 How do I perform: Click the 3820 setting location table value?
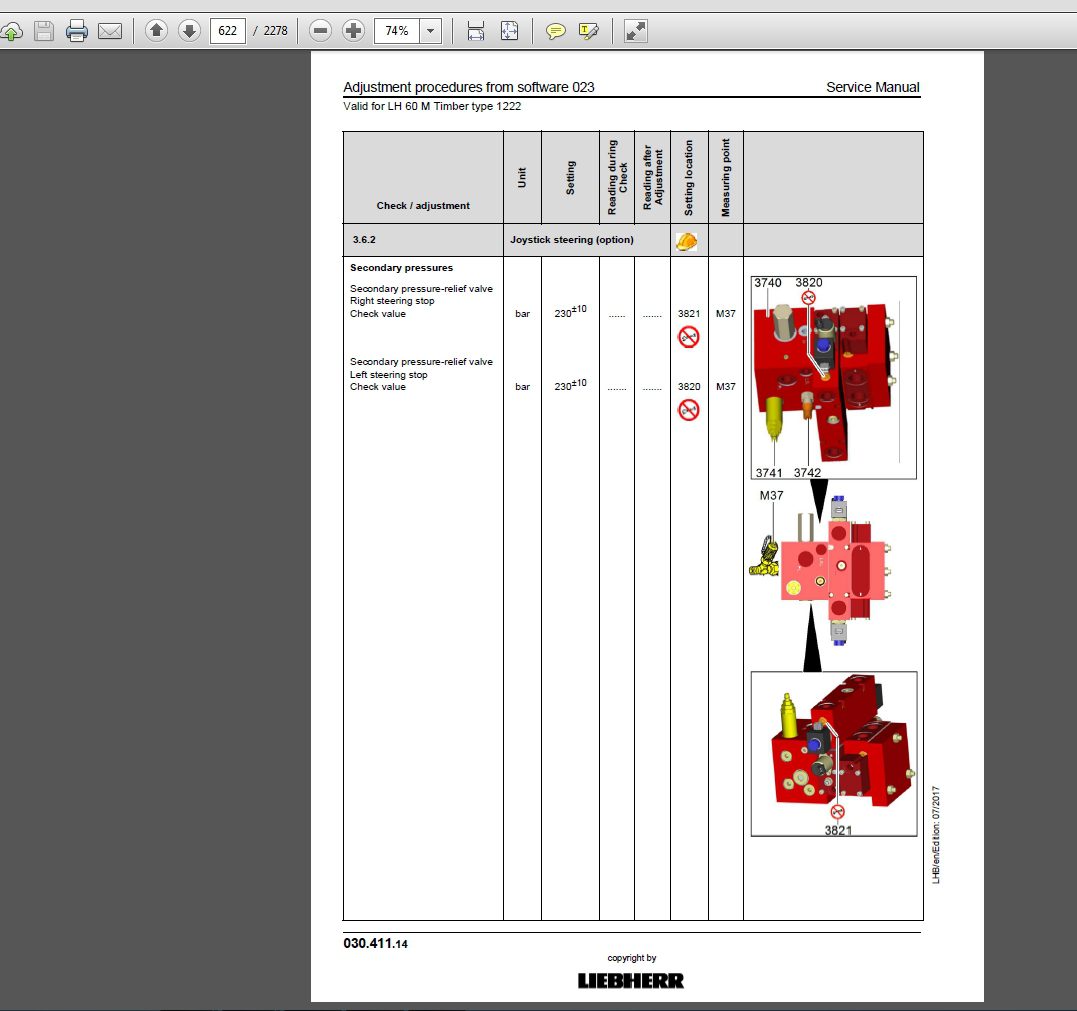tap(689, 387)
